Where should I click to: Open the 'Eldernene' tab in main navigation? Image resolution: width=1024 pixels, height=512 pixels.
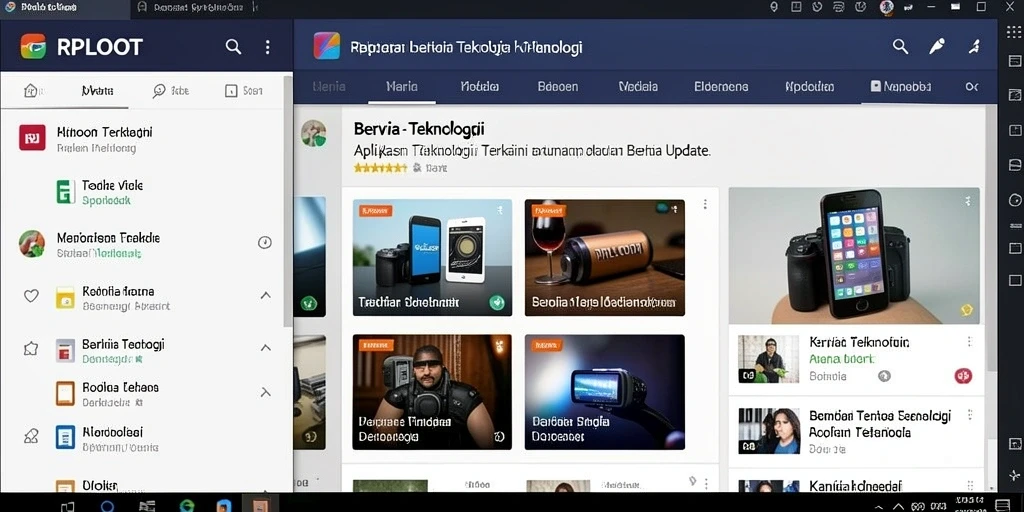click(721, 86)
